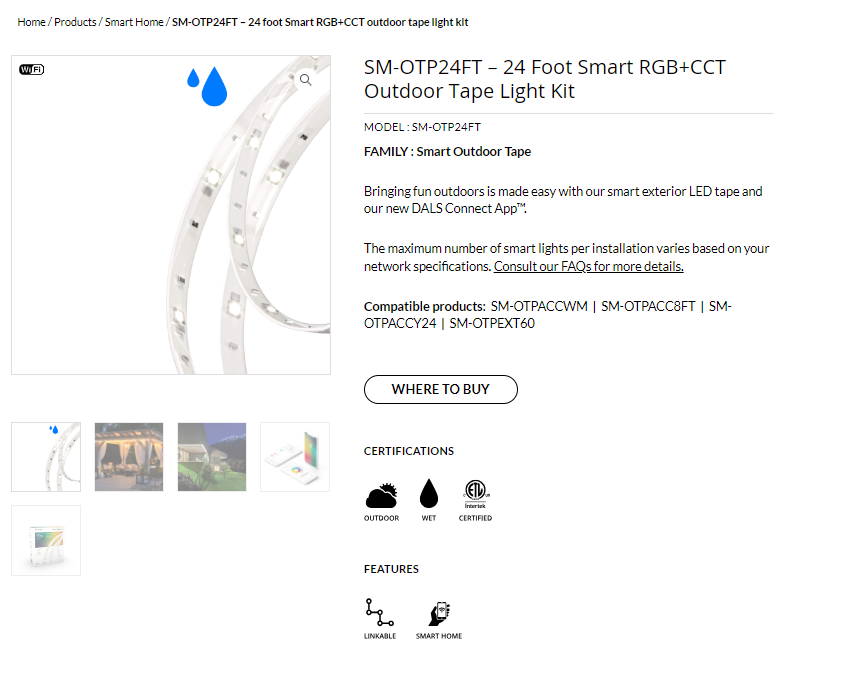Image resolution: width=844 pixels, height=694 pixels.
Task: Click the Outdoor certification cloud icon
Action: [382, 495]
